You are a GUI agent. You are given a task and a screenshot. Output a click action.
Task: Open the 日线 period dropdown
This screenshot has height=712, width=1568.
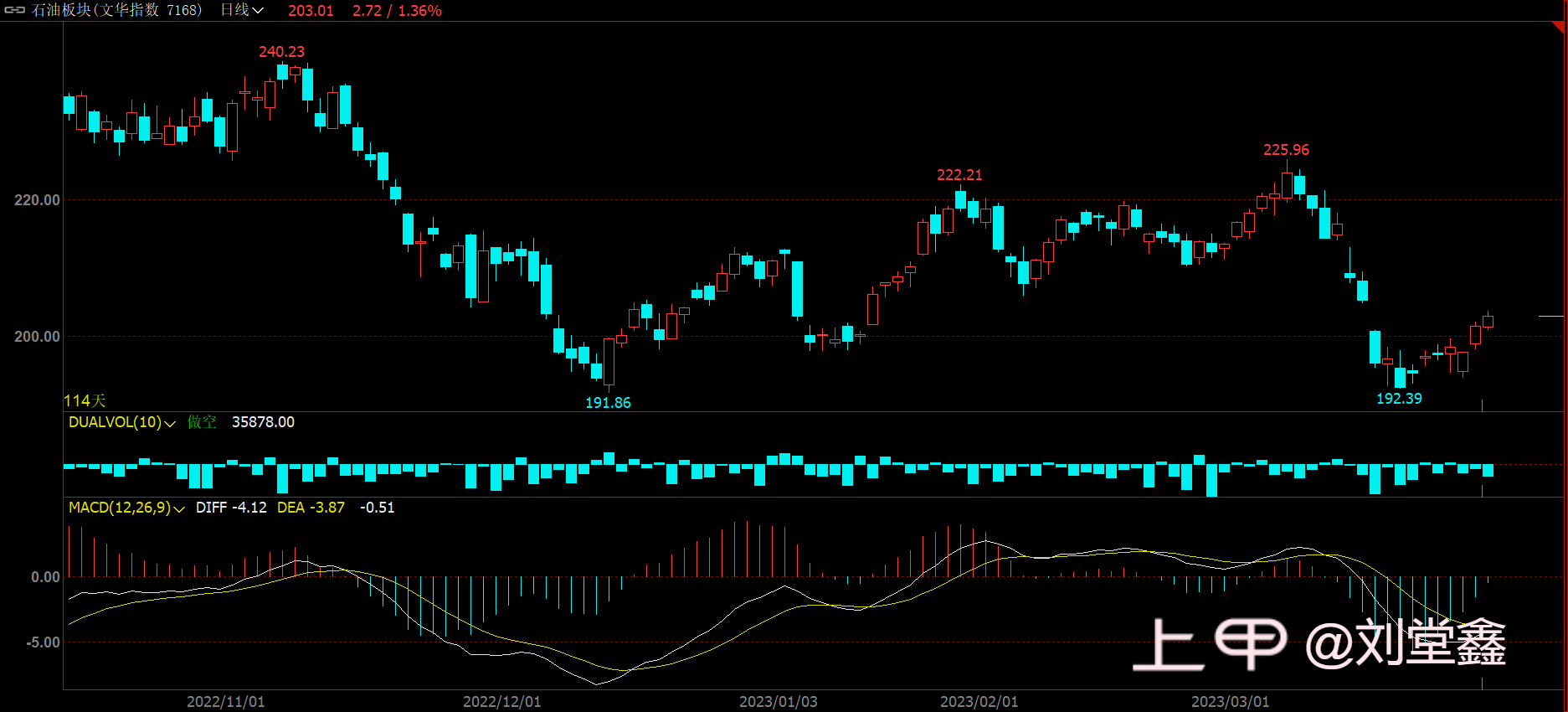[x=242, y=10]
